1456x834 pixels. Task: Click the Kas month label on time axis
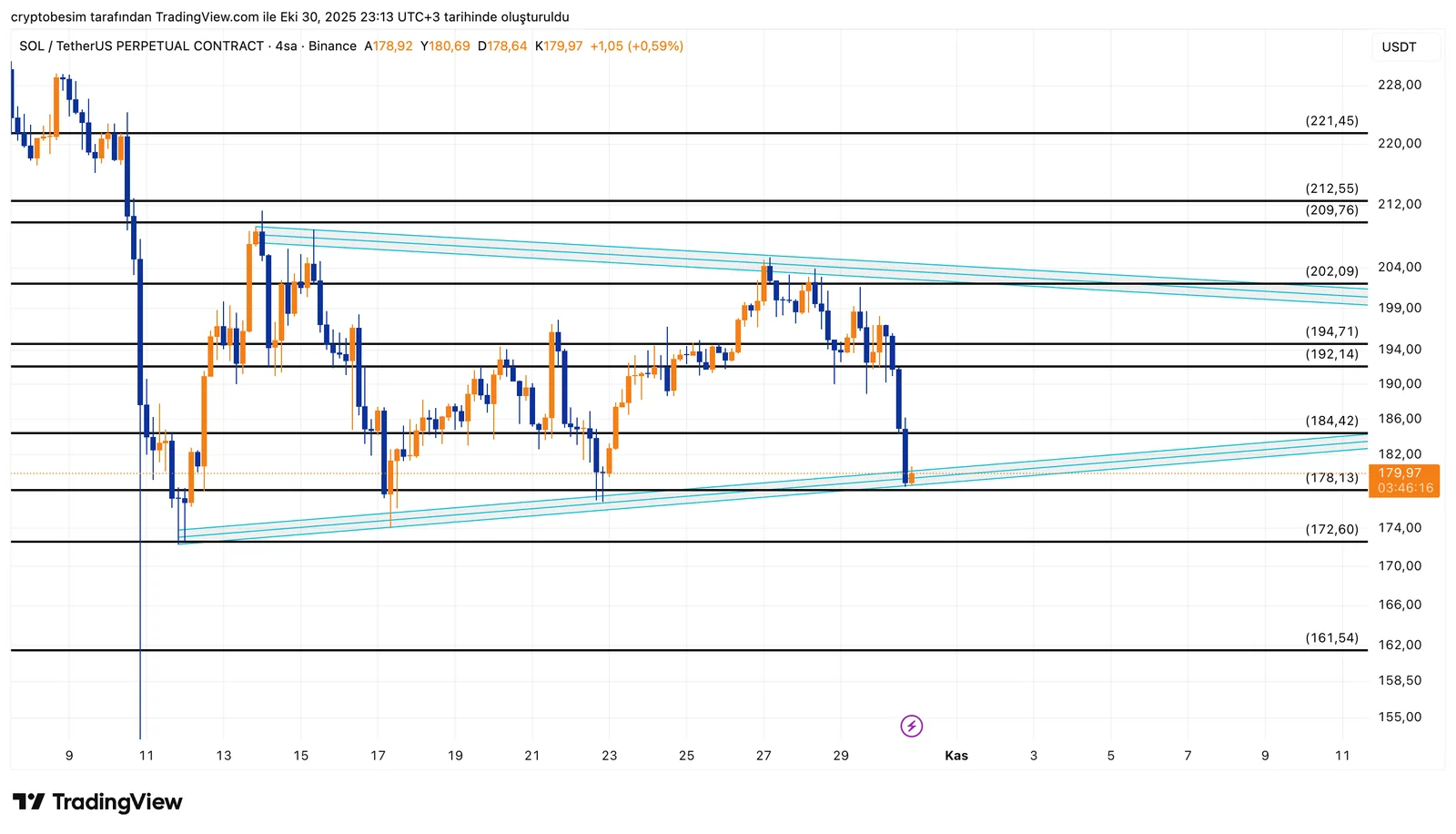click(x=956, y=756)
